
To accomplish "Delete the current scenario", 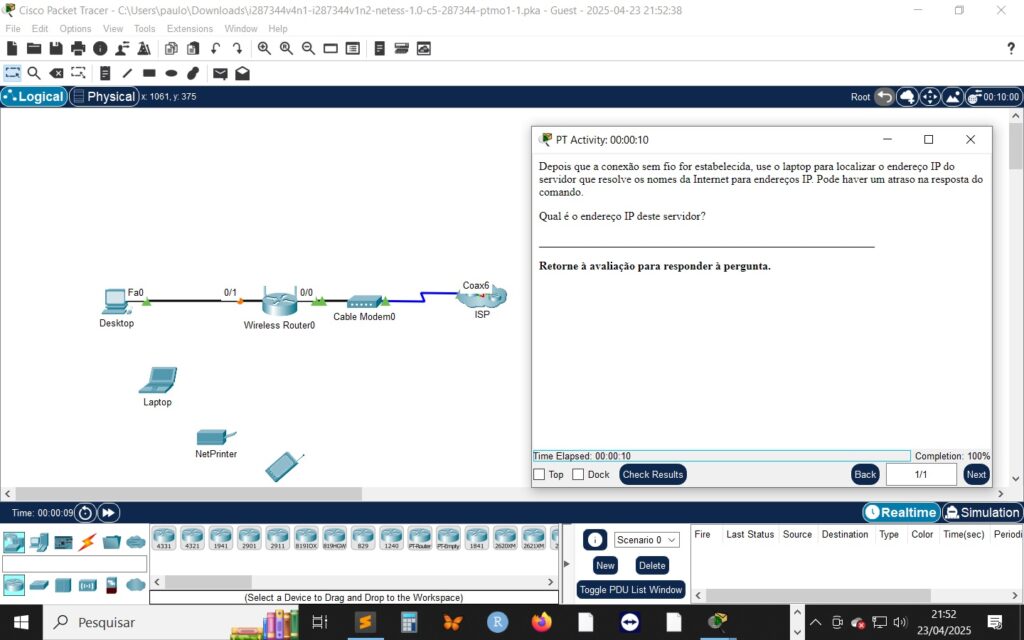I will pyautogui.click(x=652, y=566).
